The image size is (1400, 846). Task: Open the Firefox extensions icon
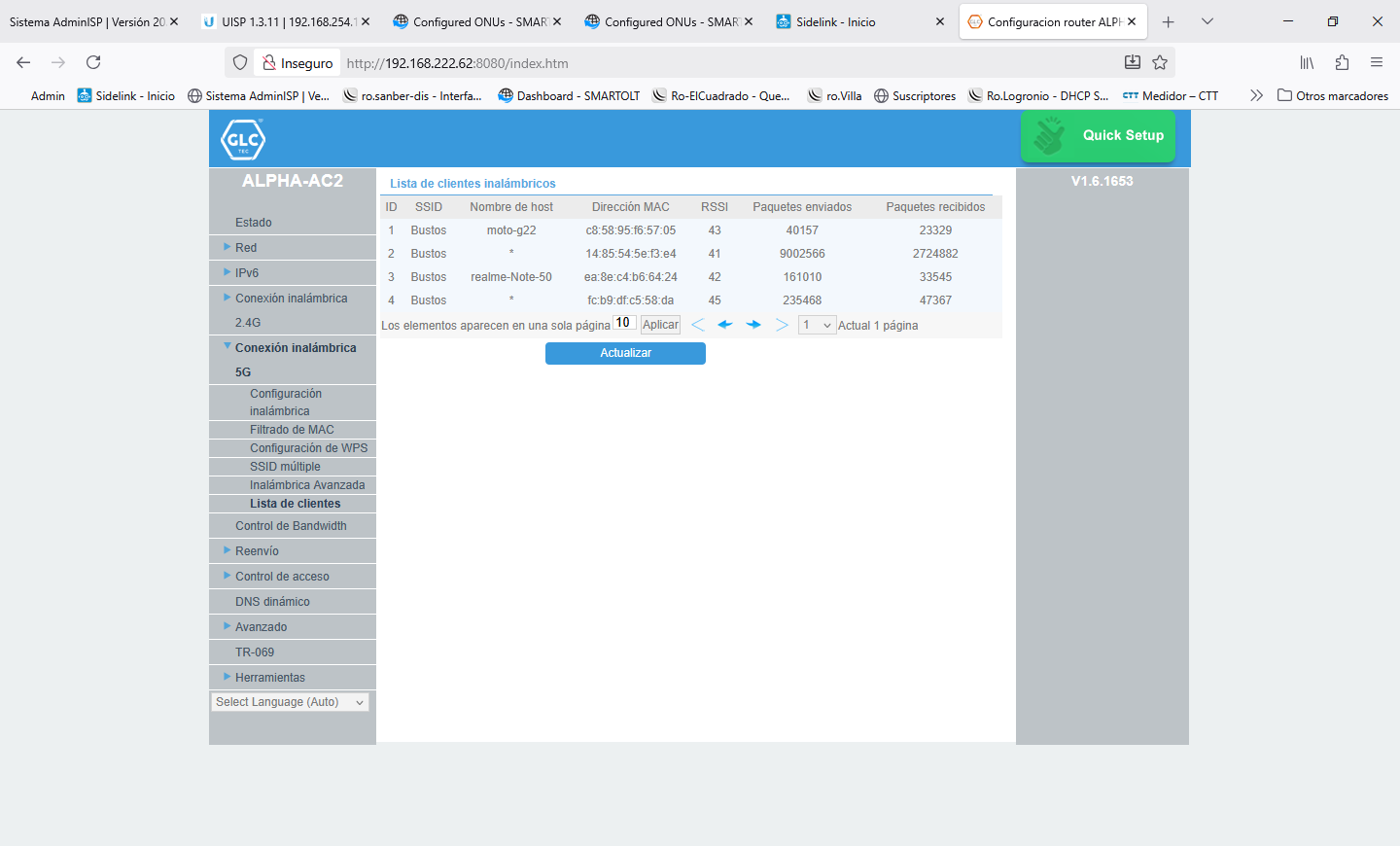(x=1342, y=63)
